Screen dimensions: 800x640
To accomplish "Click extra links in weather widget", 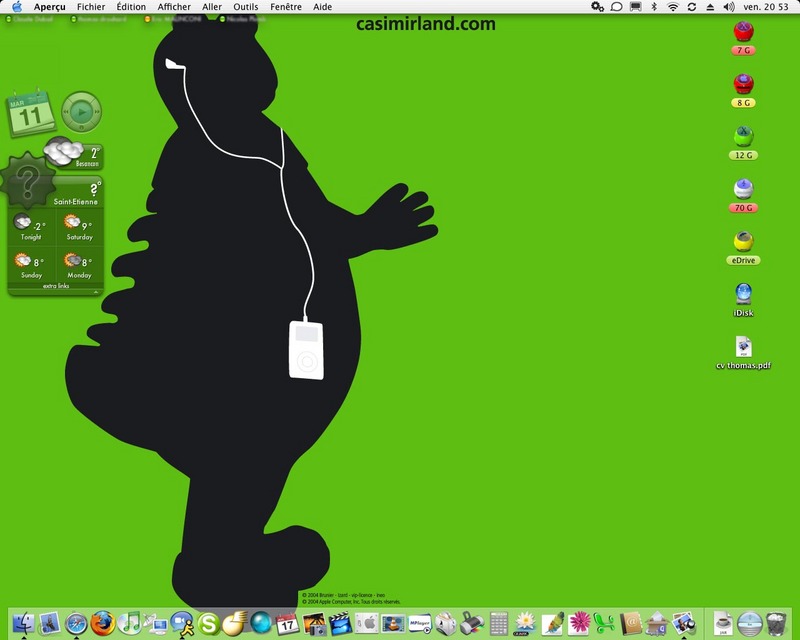I will pos(56,286).
